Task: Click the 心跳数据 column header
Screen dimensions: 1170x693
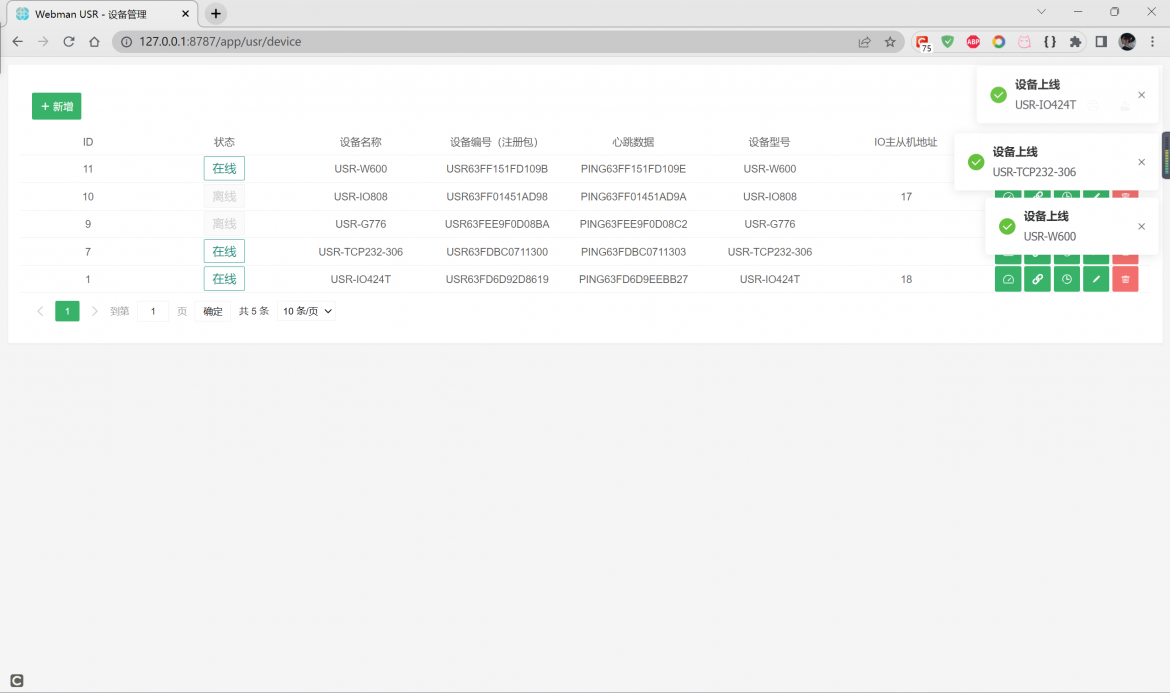Action: 633,142
